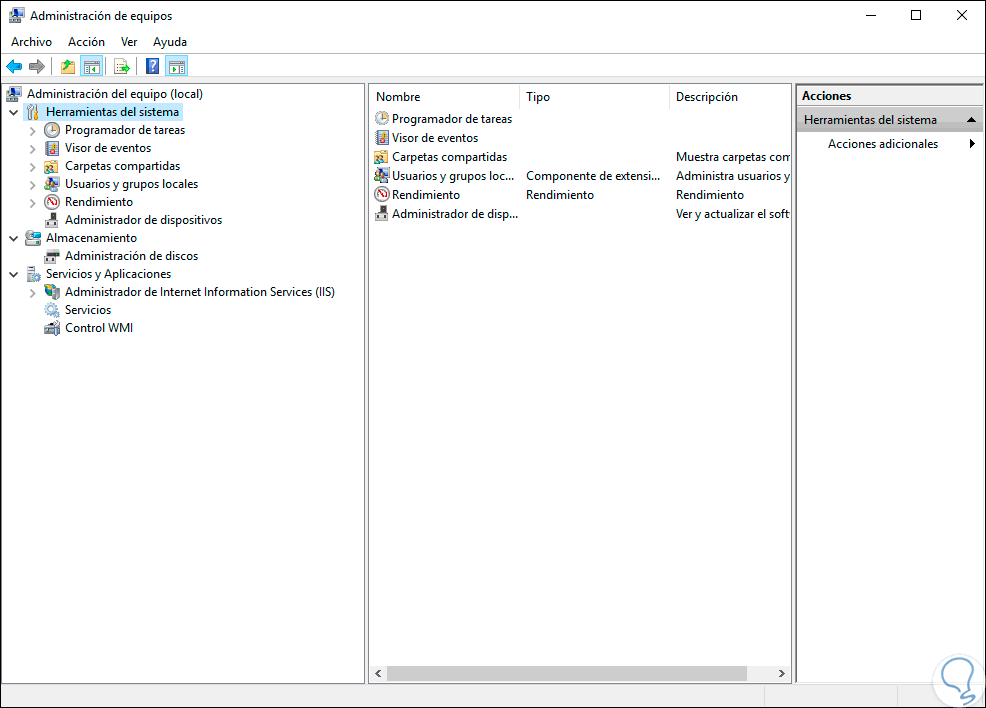Expand the Carpetas compartidas node
The height and width of the screenshot is (708, 986).
pos(33,167)
